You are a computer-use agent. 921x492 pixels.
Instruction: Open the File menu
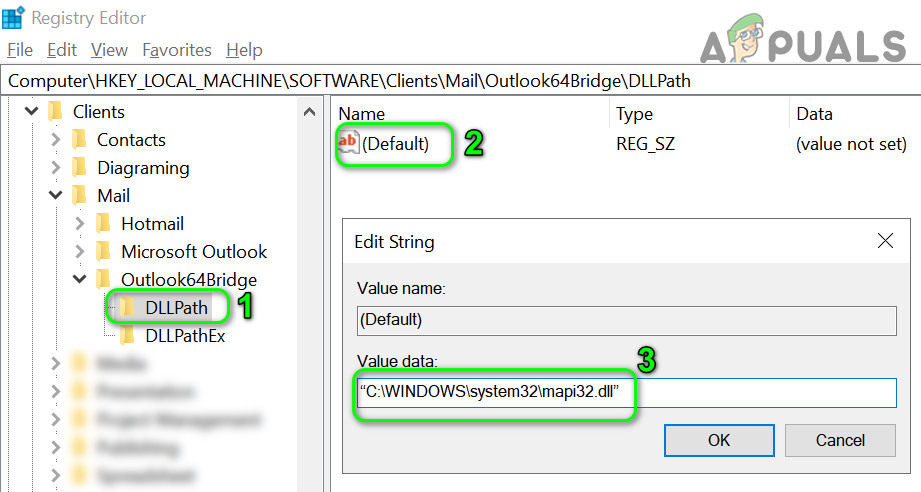20,50
